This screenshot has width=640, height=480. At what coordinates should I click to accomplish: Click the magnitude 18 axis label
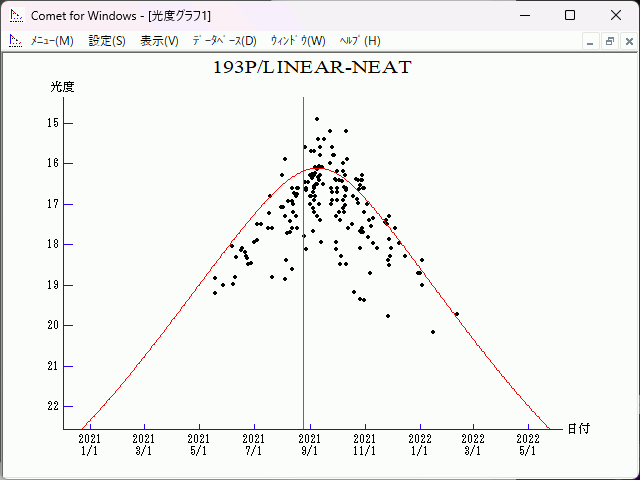[x=53, y=244]
